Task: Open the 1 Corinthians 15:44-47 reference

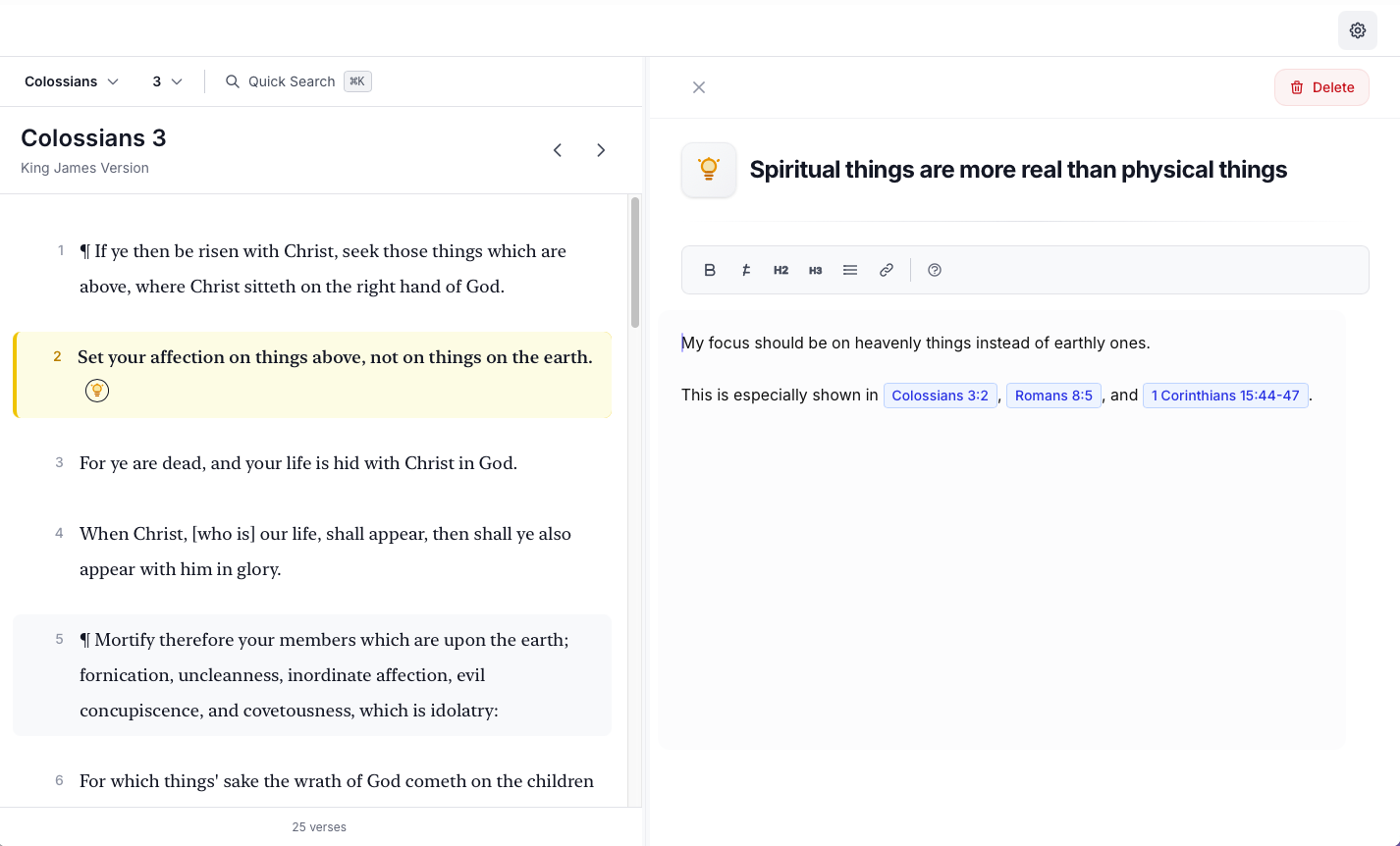Action: coord(1224,395)
